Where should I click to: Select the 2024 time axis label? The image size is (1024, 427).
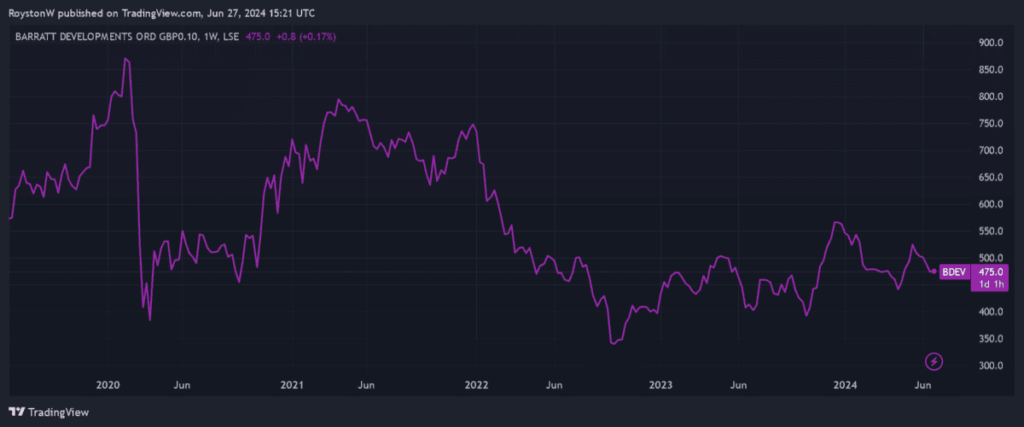coord(846,385)
